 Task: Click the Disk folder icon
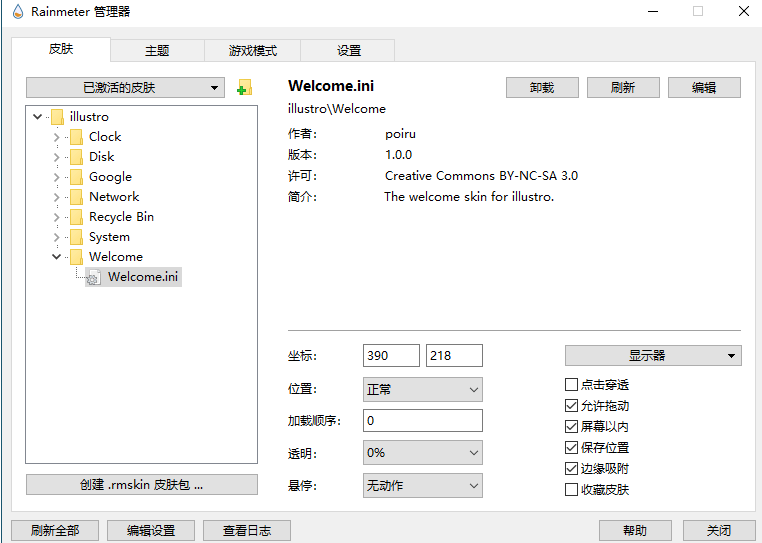pos(76,157)
